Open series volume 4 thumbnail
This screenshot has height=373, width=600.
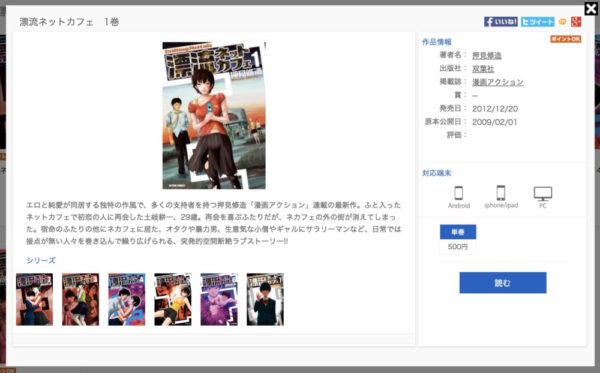click(x=127, y=299)
